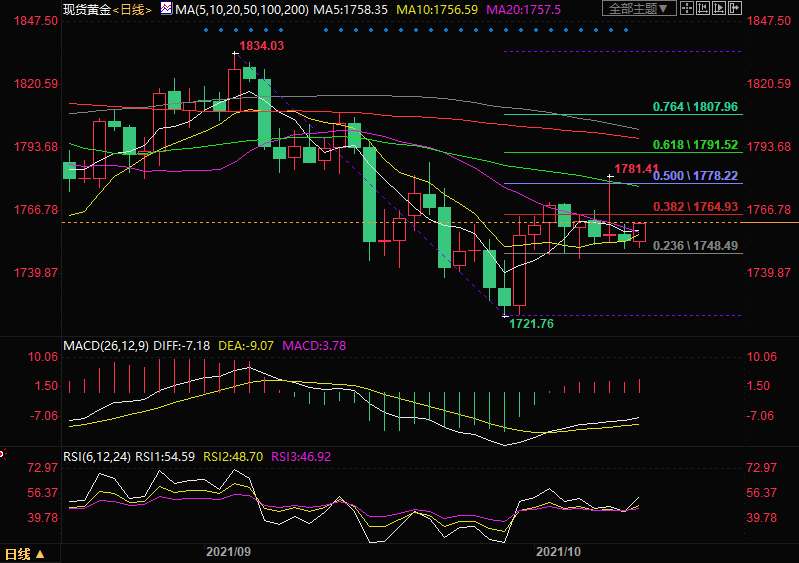Select the MACD(26,12,9) indicator label
This screenshot has height=563, width=799.
coord(107,345)
